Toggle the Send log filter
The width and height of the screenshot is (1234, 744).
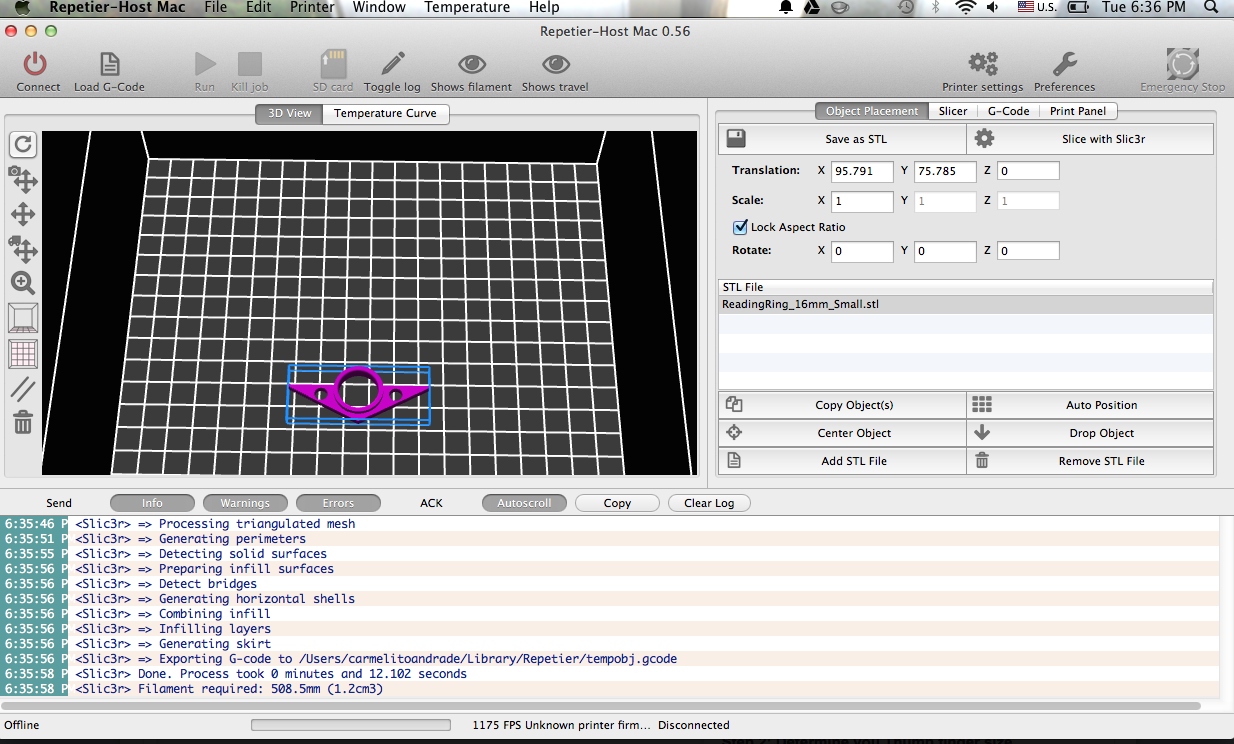pos(59,503)
